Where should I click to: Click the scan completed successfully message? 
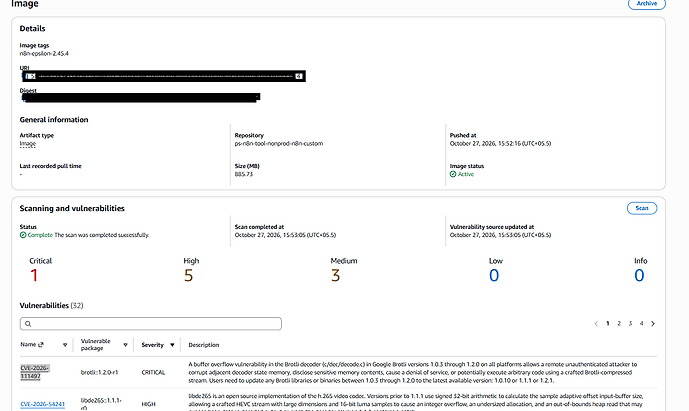point(102,235)
